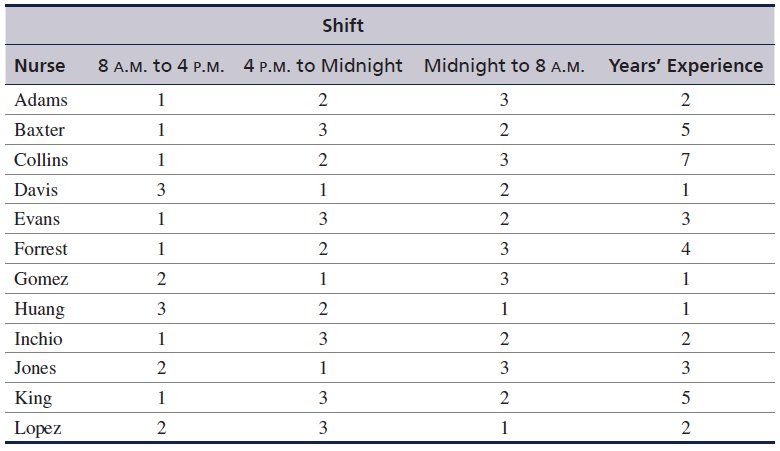Click the Midnight to 8 A.M. header
780x451 pixels.
pyautogui.click(x=504, y=66)
